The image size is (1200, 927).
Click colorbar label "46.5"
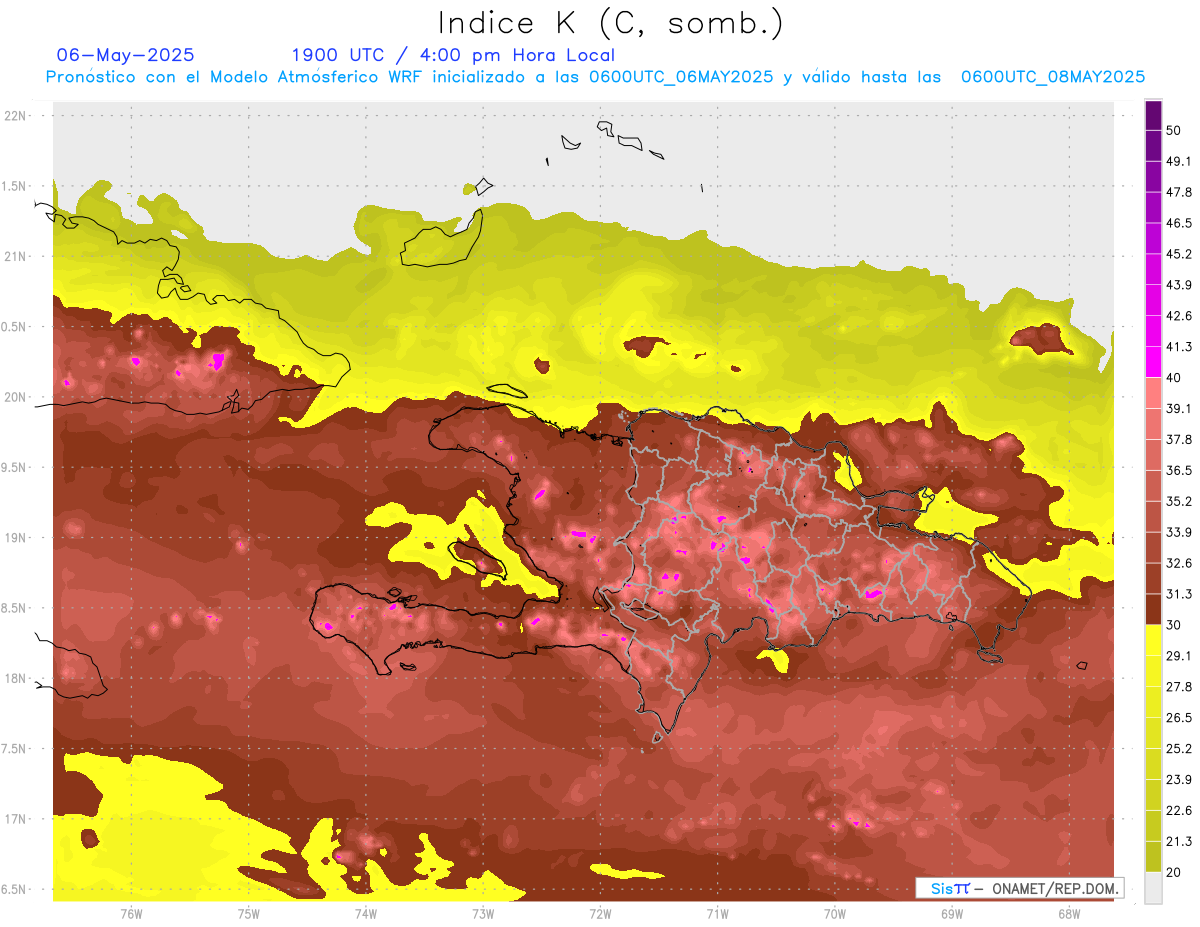1179,223
